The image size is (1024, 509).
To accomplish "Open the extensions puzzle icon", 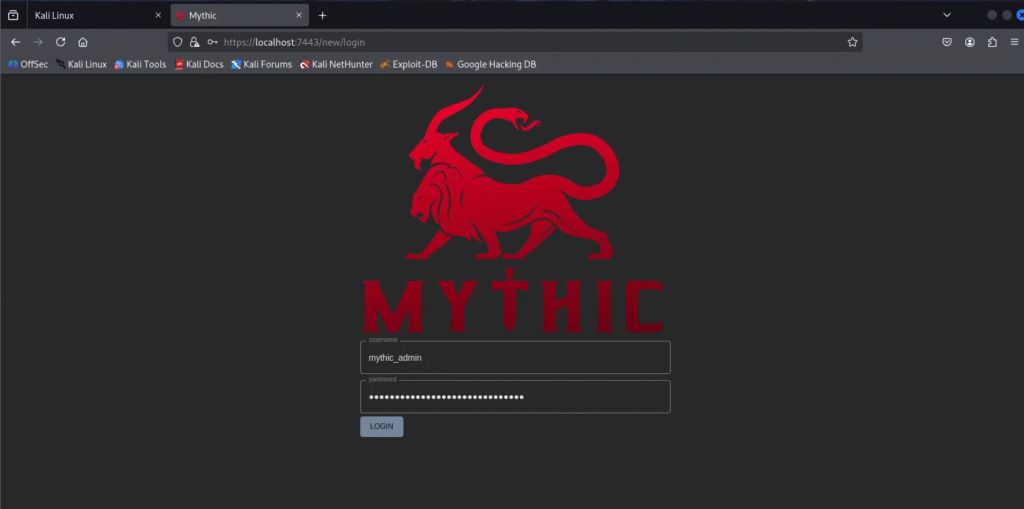I will (992, 42).
